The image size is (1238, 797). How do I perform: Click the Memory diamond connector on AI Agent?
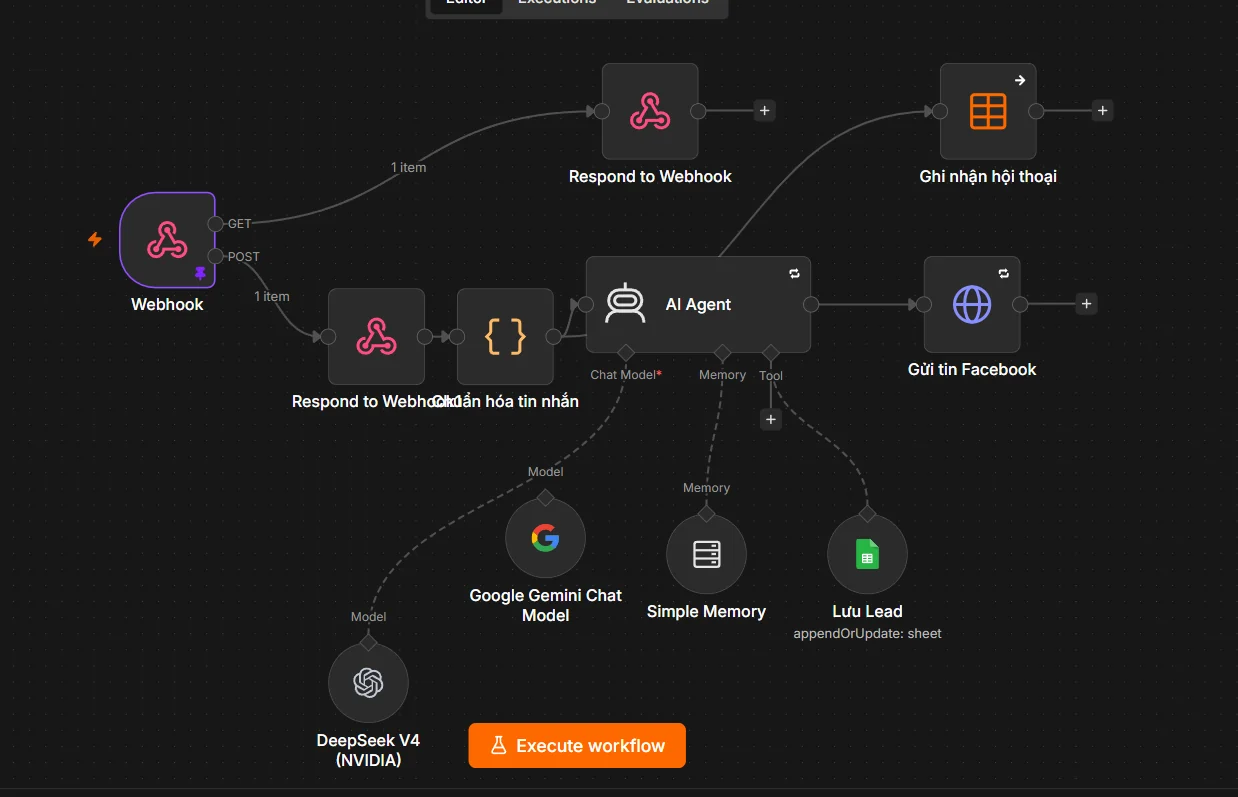722,352
